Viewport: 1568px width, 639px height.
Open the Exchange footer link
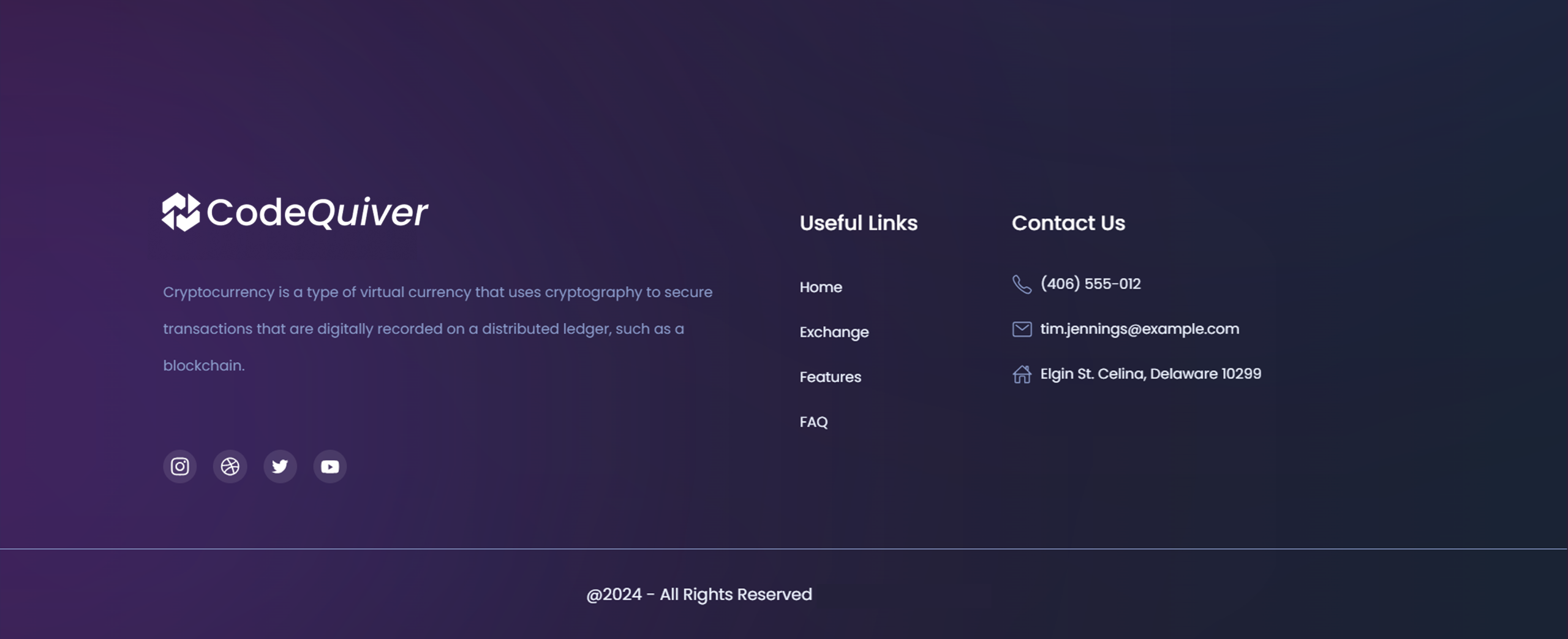coord(834,332)
